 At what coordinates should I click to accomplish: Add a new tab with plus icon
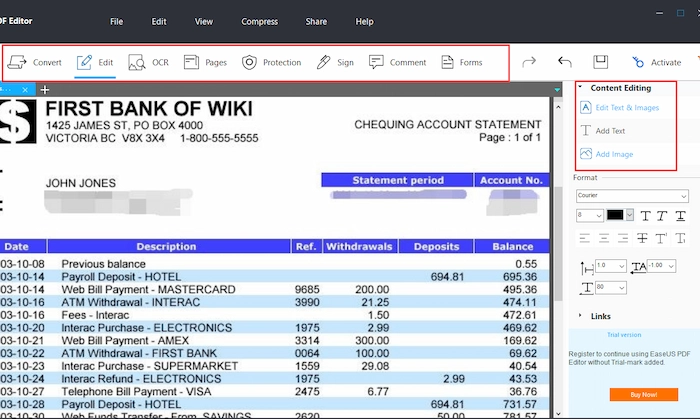tap(45, 90)
